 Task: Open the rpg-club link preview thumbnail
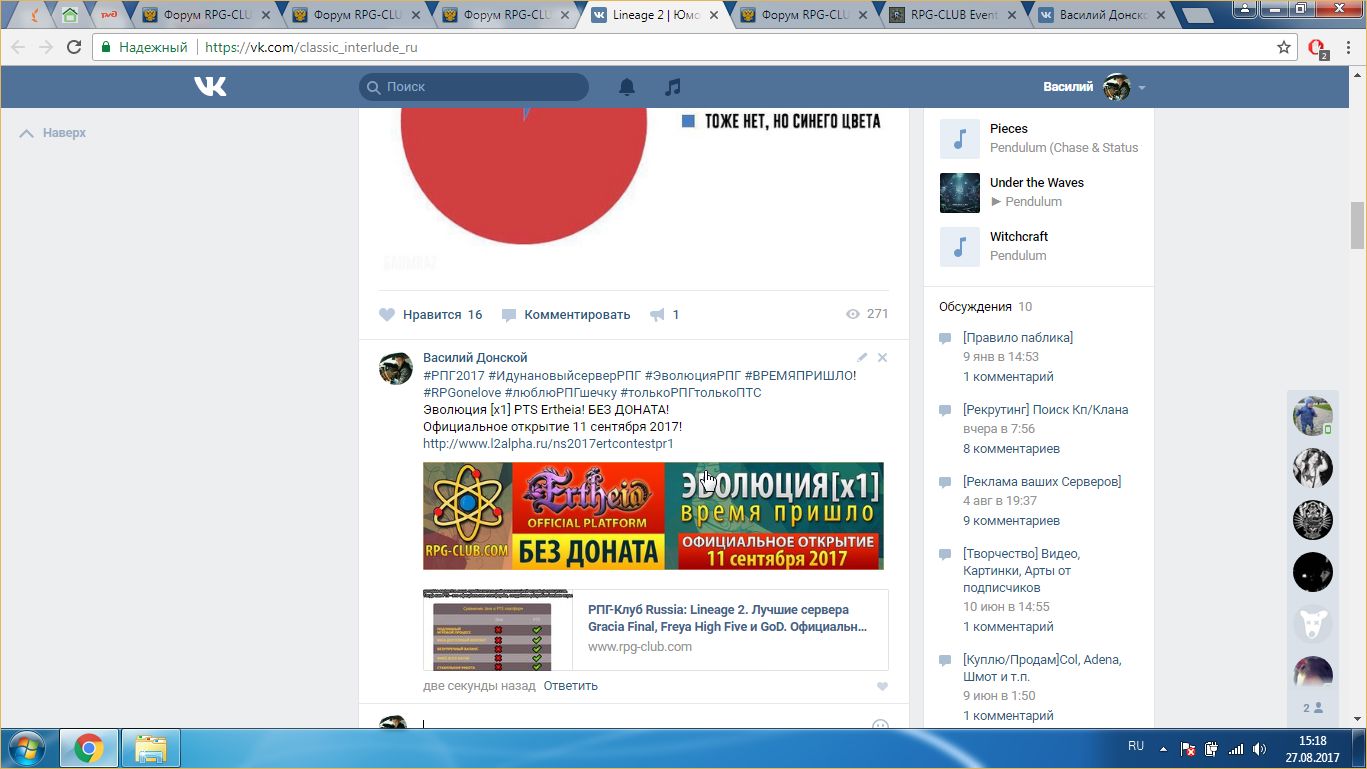pos(498,630)
